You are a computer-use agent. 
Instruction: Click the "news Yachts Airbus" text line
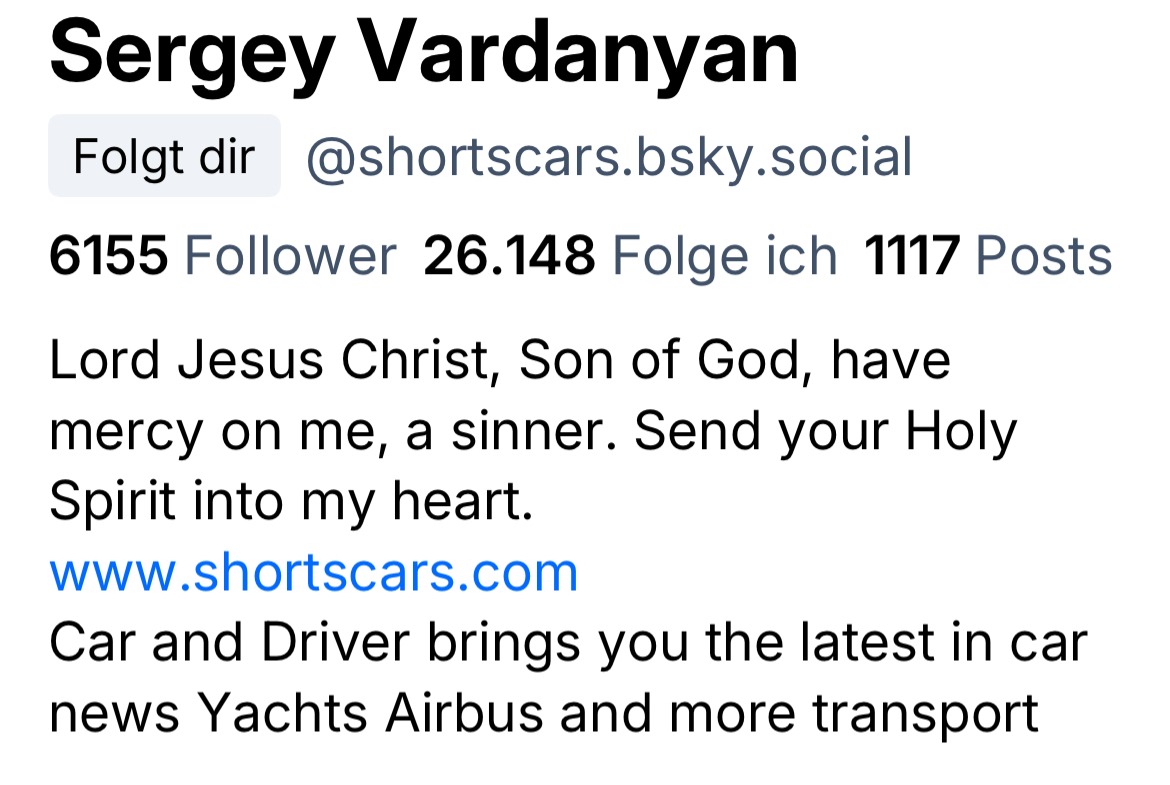pos(544,714)
